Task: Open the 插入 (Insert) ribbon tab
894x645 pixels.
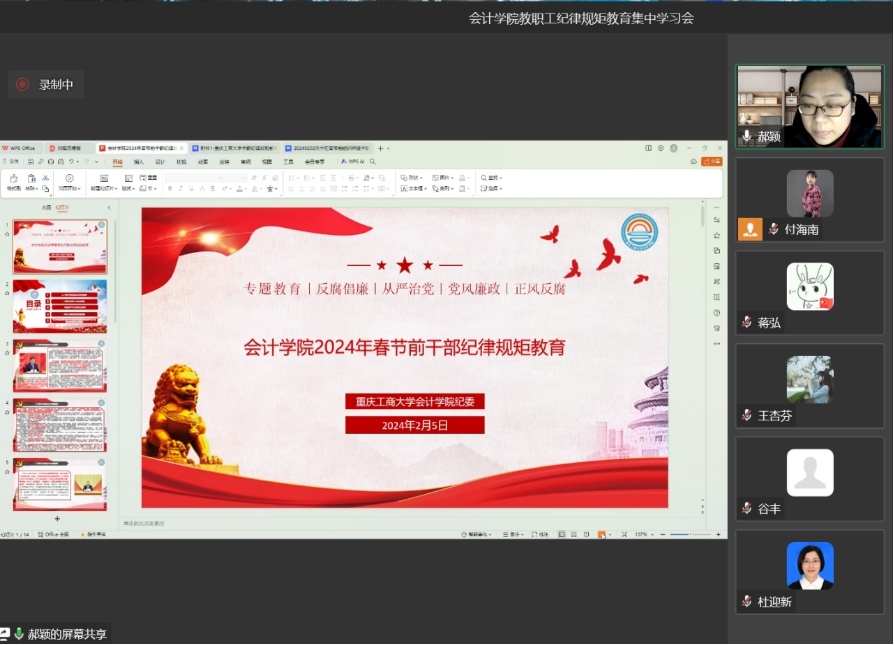Action: (139, 161)
